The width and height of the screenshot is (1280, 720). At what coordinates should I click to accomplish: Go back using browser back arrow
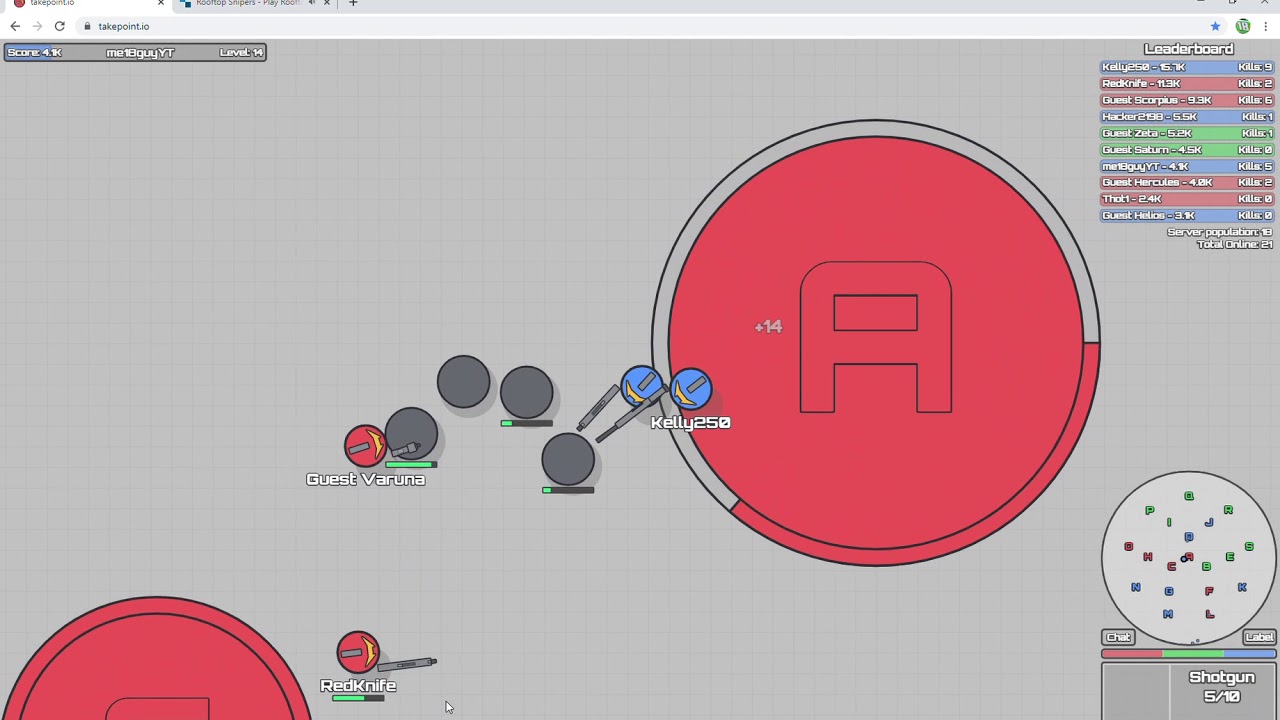pos(15,26)
